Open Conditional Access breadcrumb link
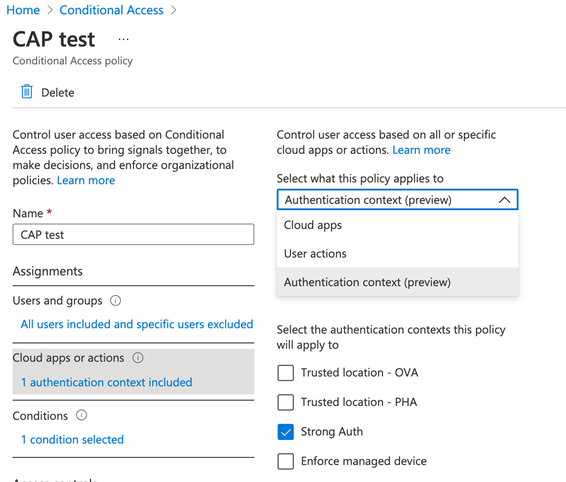This screenshot has width=566, height=482. coord(111,10)
